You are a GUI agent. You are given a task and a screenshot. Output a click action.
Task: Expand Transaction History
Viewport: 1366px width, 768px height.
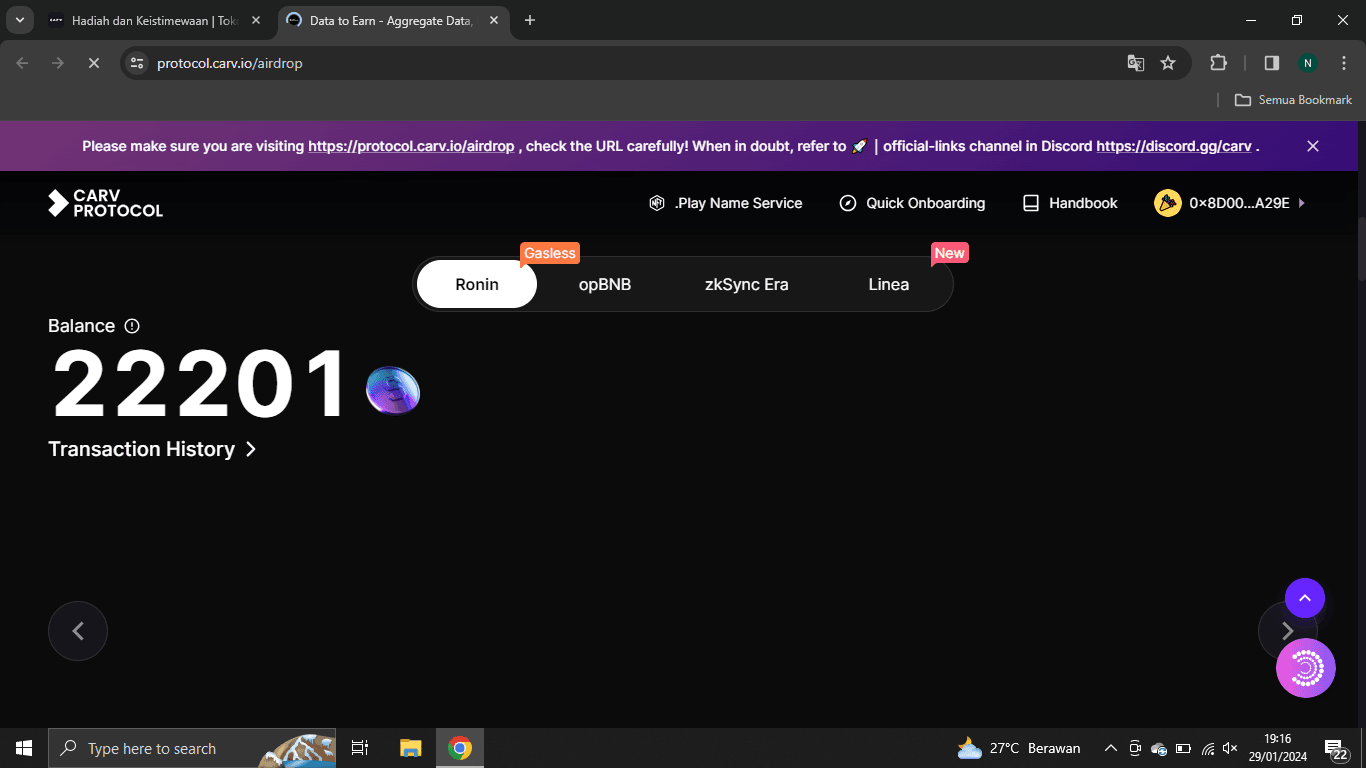(x=152, y=449)
